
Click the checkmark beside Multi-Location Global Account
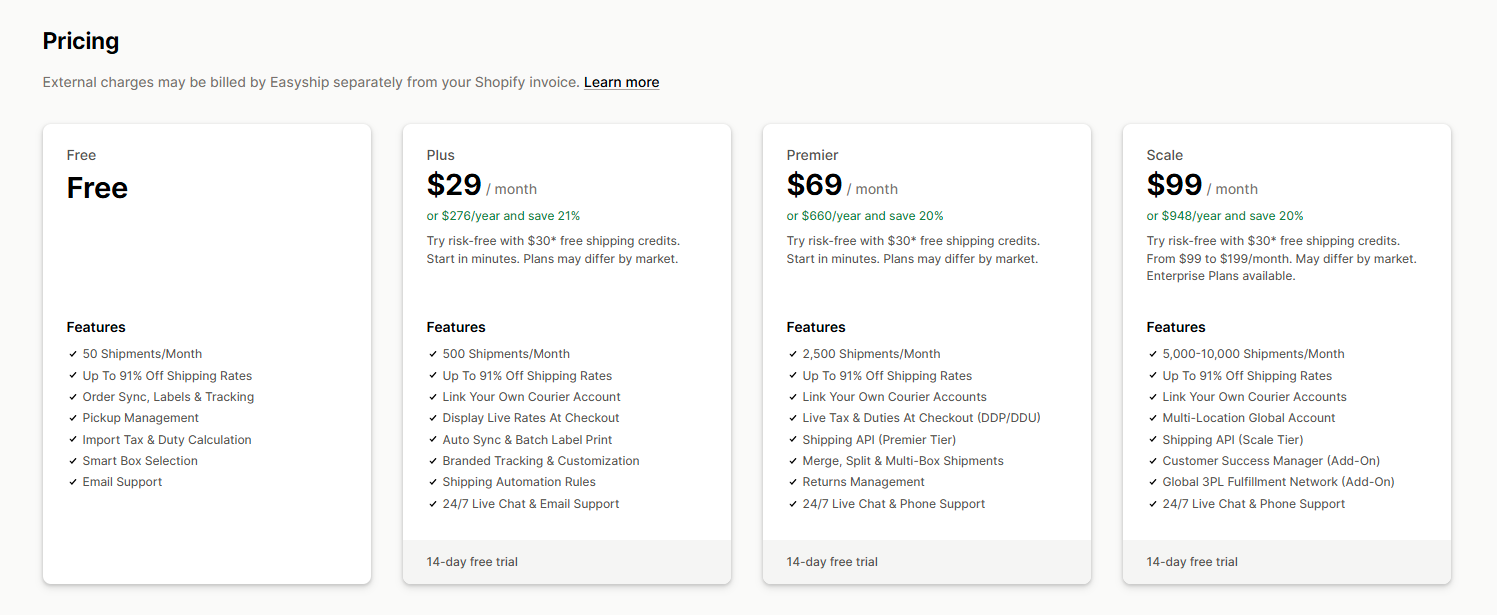(x=1153, y=418)
